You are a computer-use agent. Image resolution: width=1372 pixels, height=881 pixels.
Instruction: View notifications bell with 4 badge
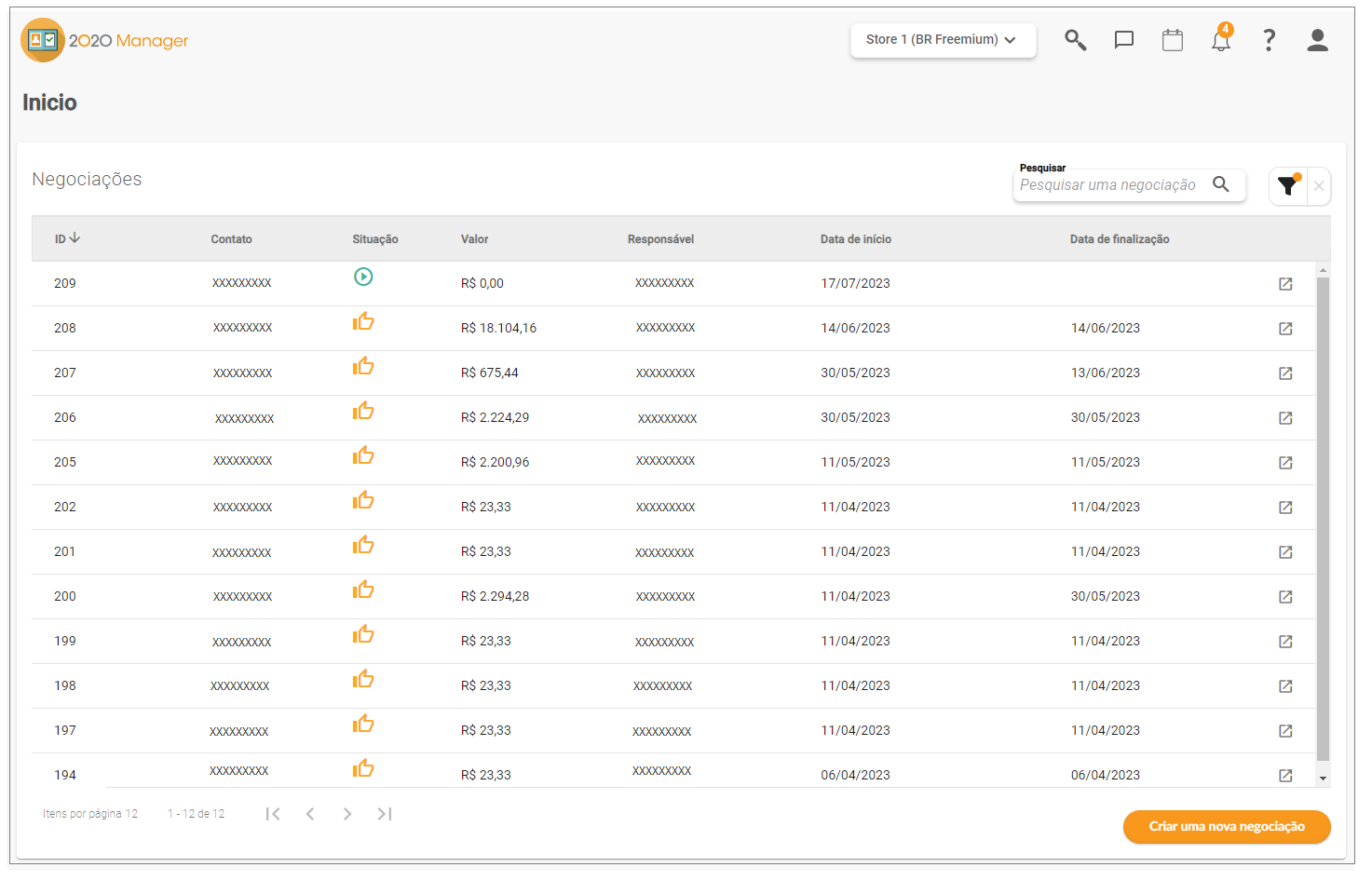coord(1221,39)
